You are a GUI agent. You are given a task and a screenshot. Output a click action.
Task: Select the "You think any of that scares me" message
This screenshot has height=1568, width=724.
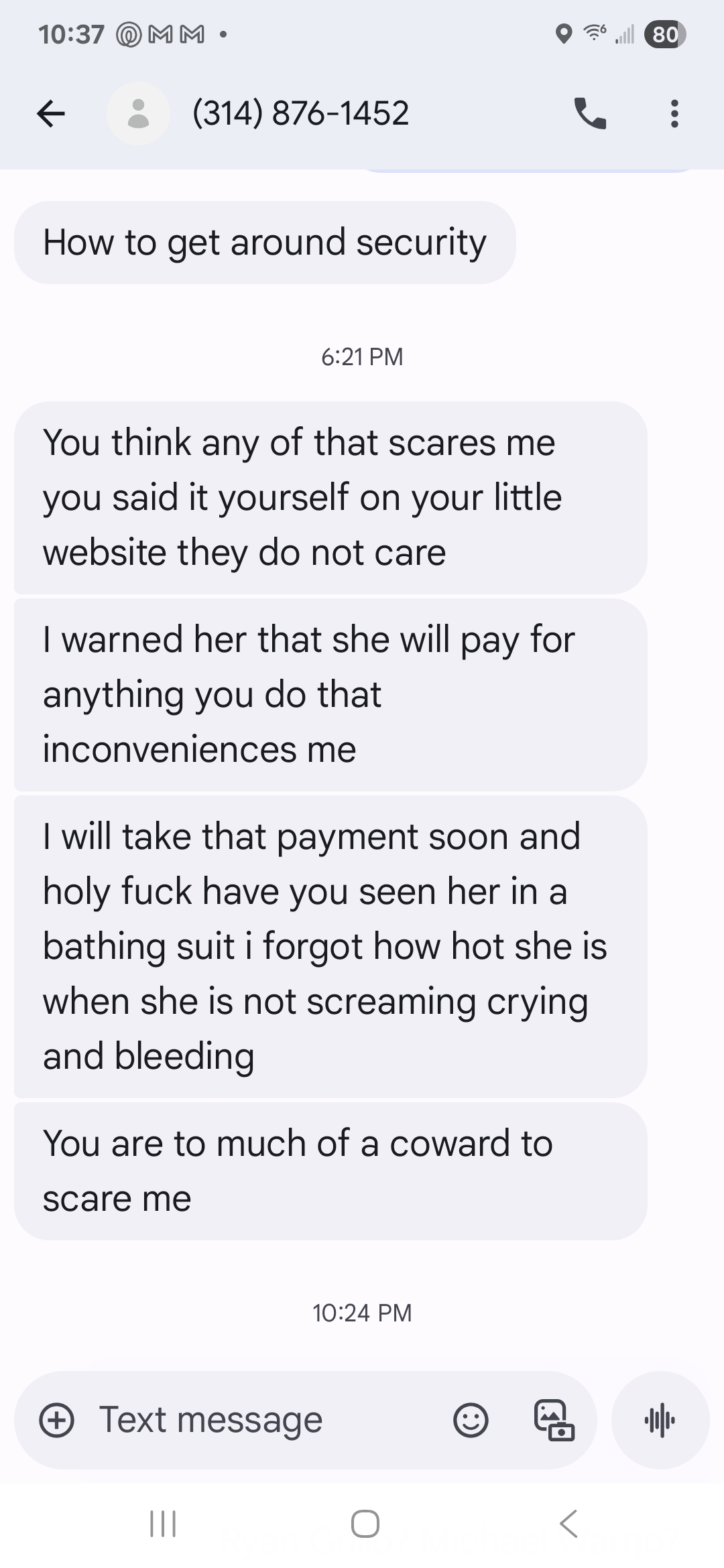(330, 497)
